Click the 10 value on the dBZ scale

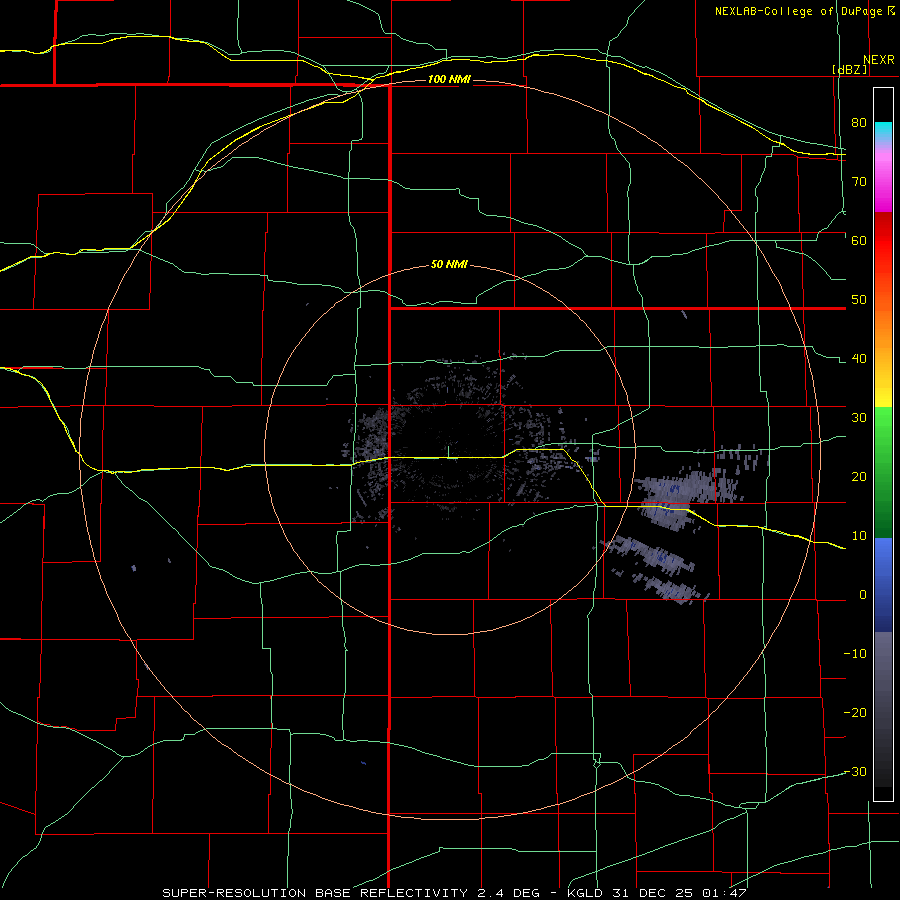click(x=859, y=536)
